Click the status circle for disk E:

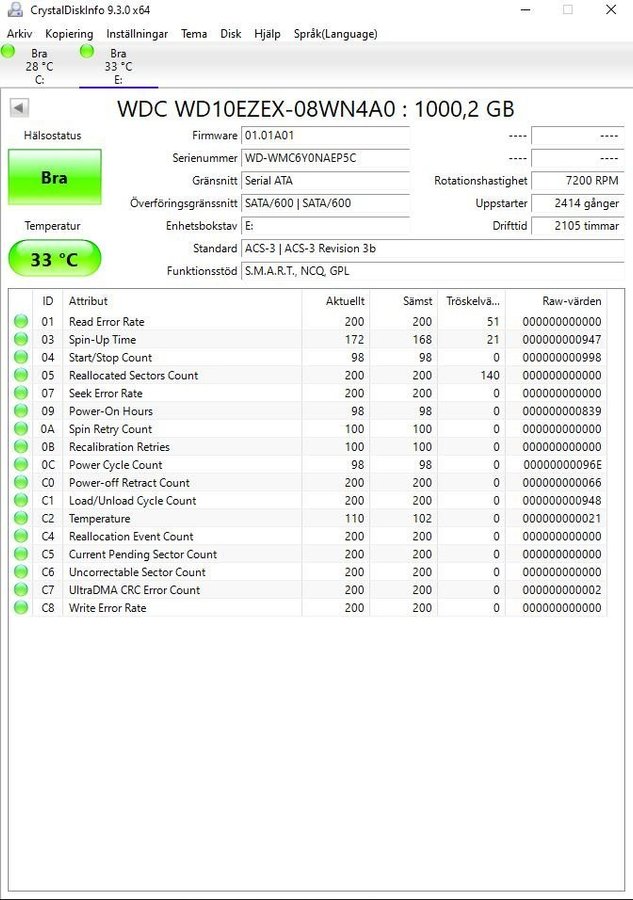point(87,52)
